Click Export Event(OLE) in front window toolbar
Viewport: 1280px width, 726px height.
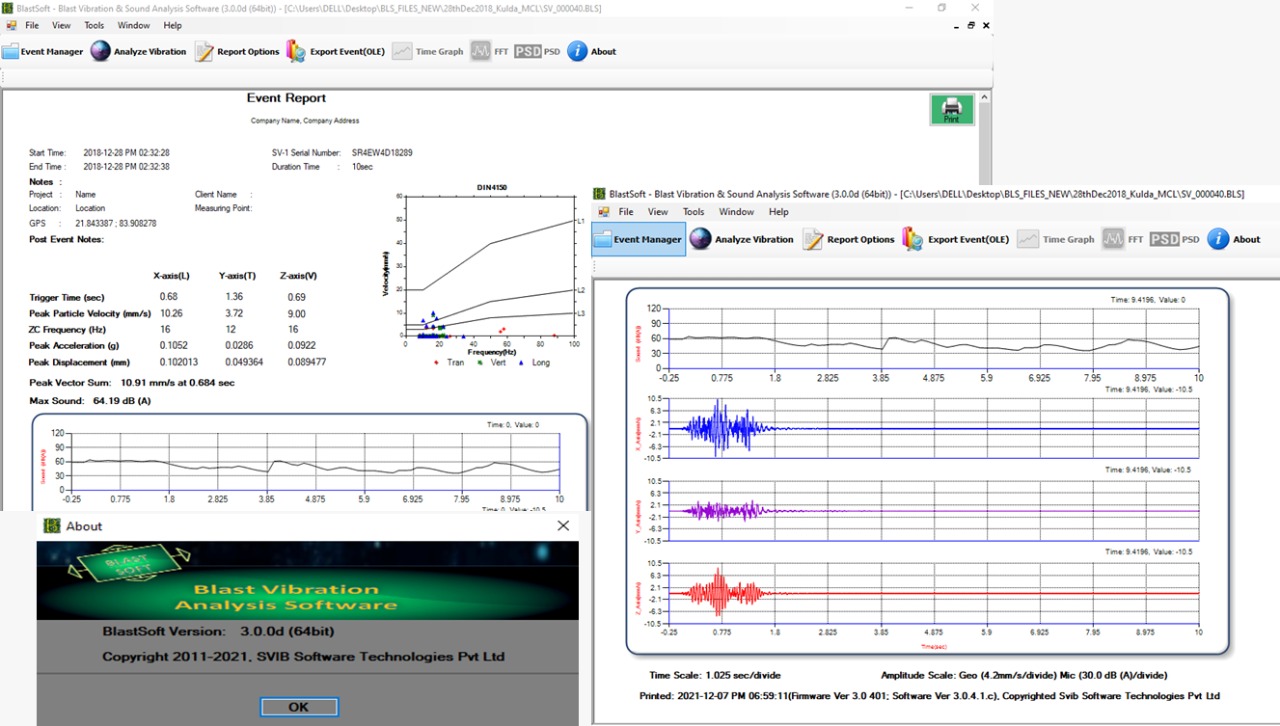[x=956, y=239]
